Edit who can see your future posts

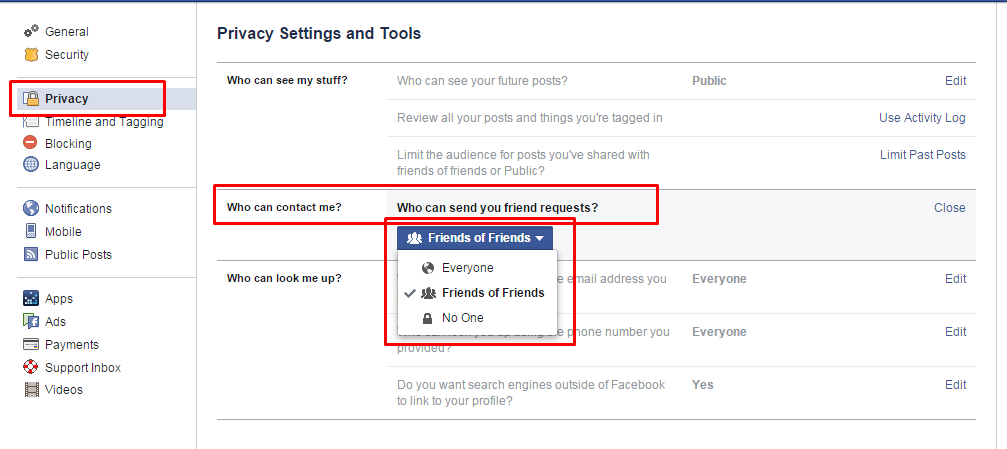[955, 81]
